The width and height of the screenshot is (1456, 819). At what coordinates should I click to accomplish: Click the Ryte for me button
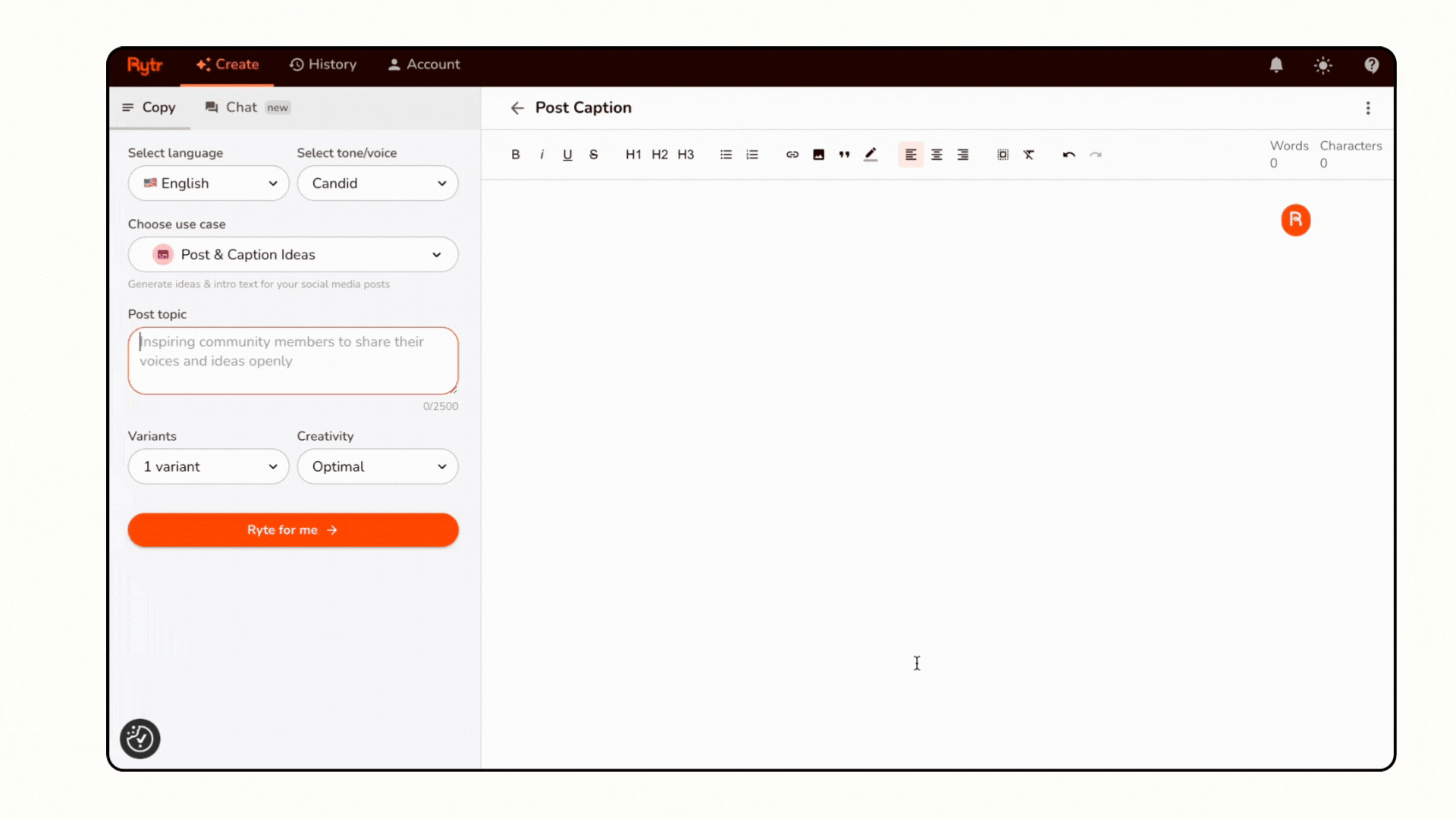click(293, 529)
